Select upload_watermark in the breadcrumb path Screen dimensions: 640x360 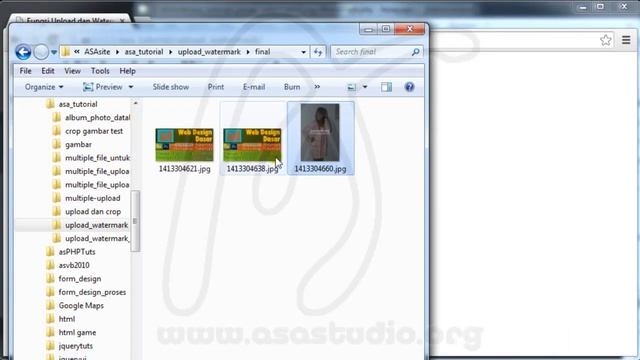click(209, 52)
